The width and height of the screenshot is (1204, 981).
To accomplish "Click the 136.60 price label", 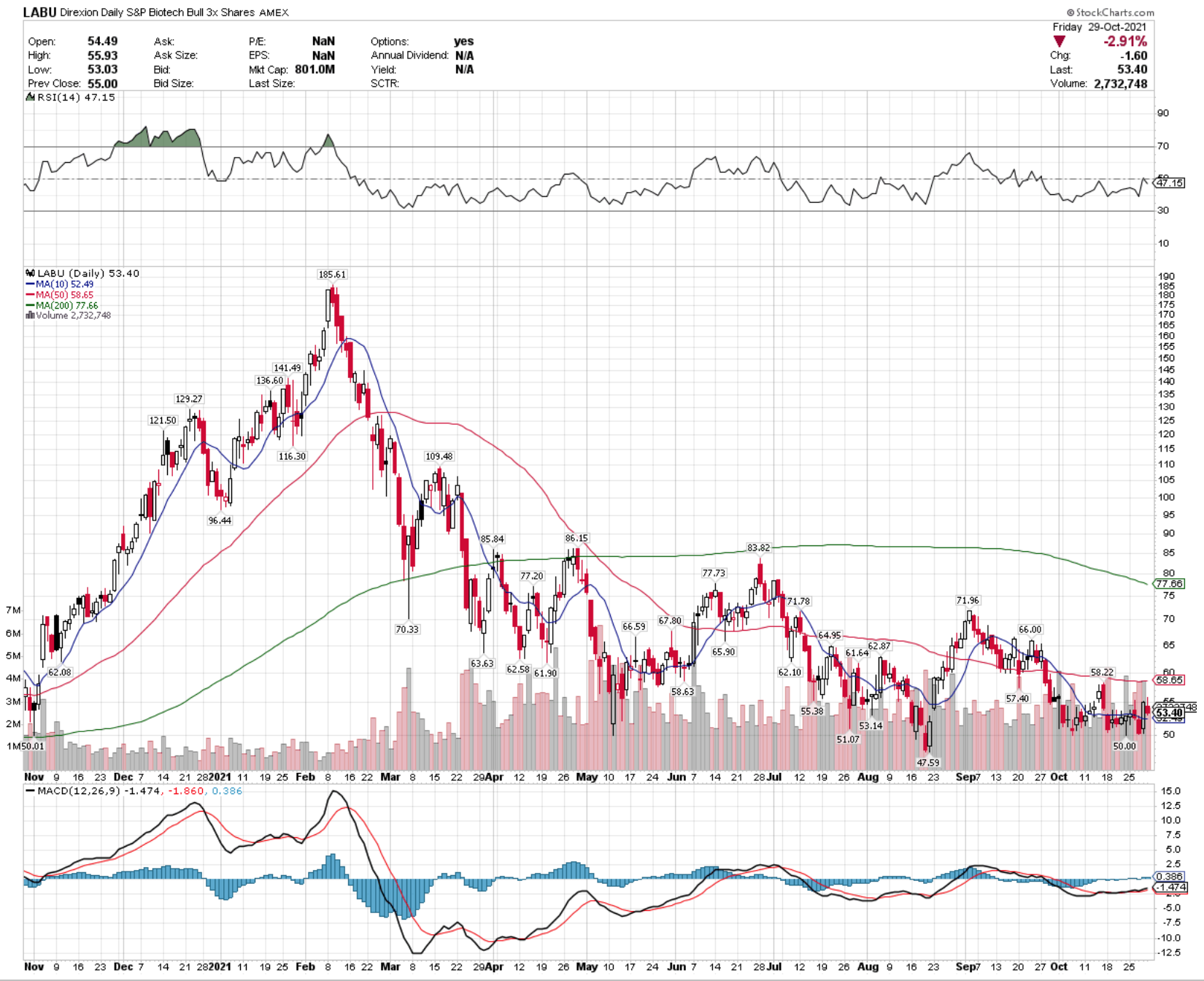I will tap(269, 380).
